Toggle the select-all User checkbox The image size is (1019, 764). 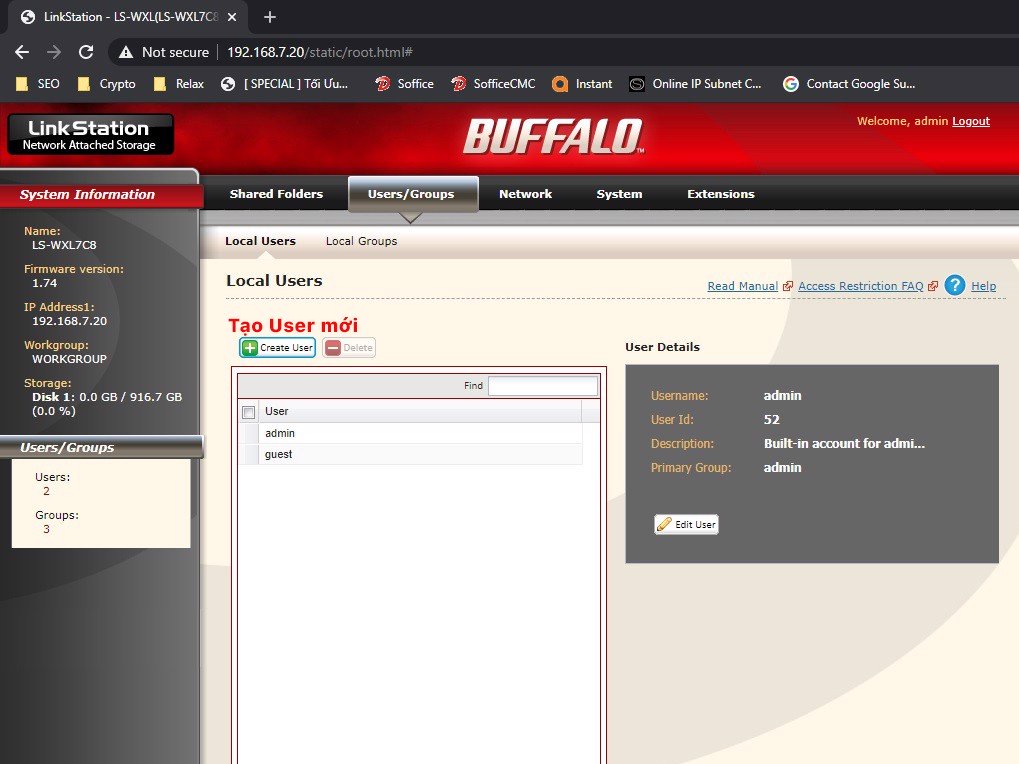(x=248, y=412)
